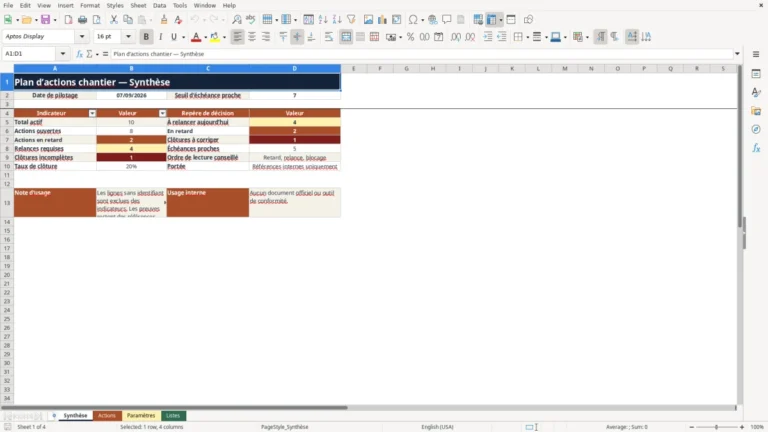
Task: Apply red font color swatch
Action: pos(196,37)
